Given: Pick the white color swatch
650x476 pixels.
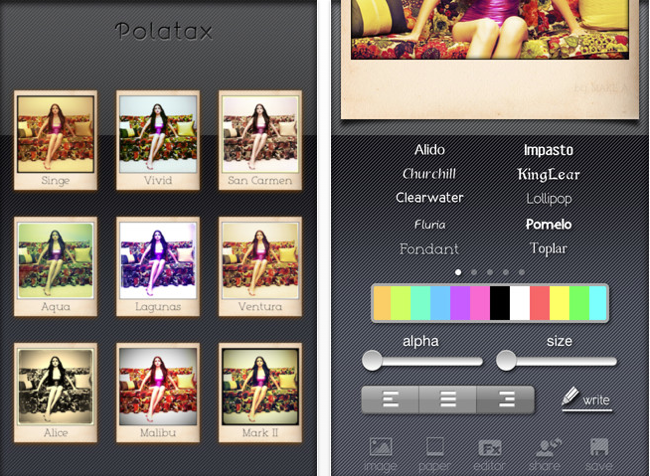Looking at the screenshot, I should coord(520,303).
